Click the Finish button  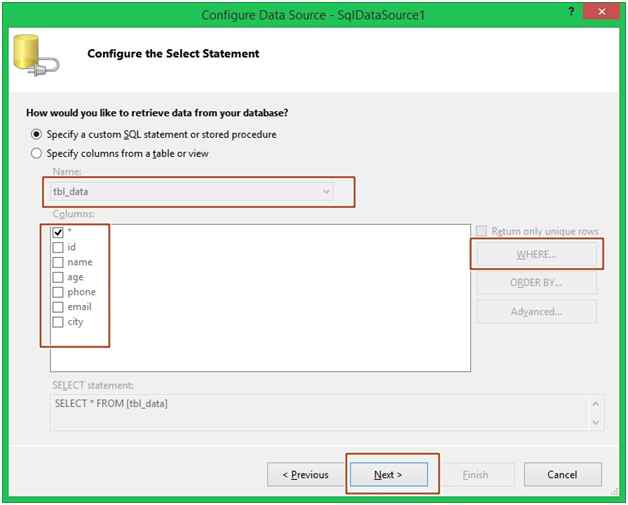coord(475,475)
